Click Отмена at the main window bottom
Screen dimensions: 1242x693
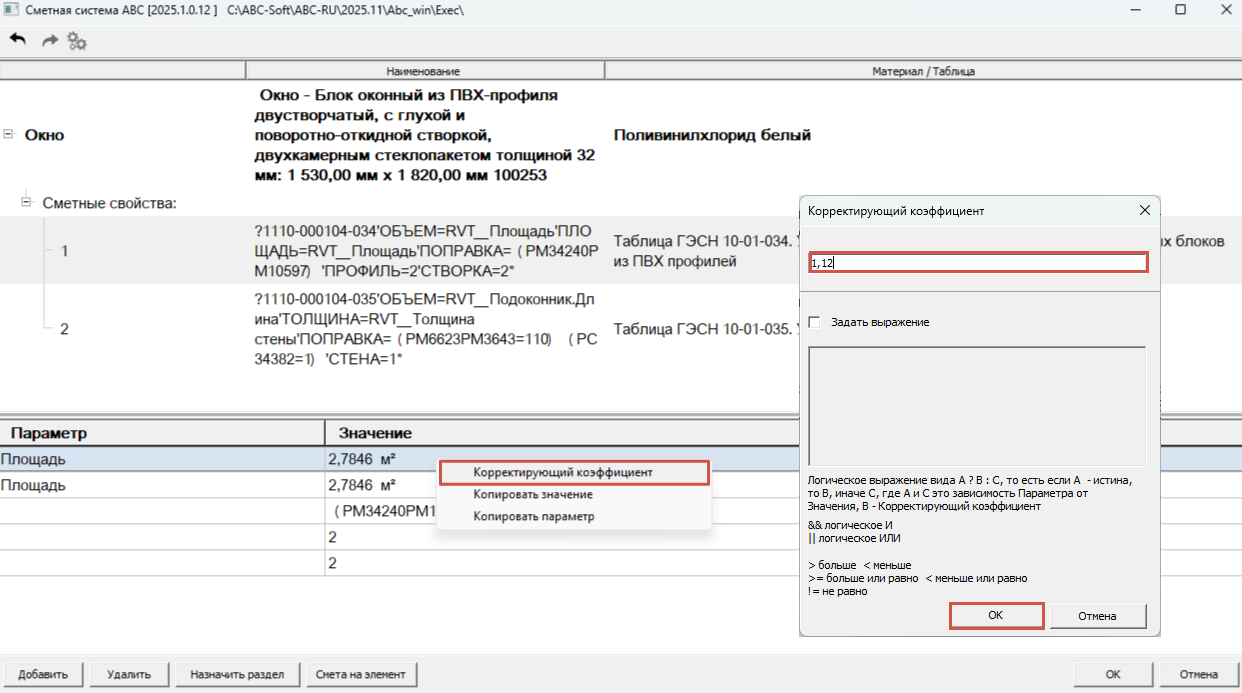point(1198,674)
